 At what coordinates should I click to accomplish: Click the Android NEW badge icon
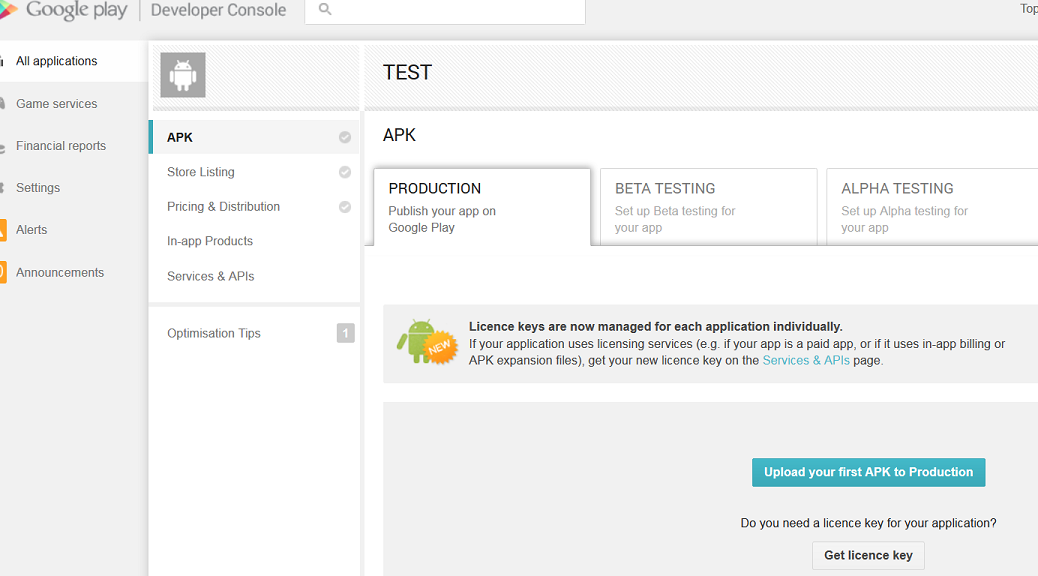tap(427, 342)
